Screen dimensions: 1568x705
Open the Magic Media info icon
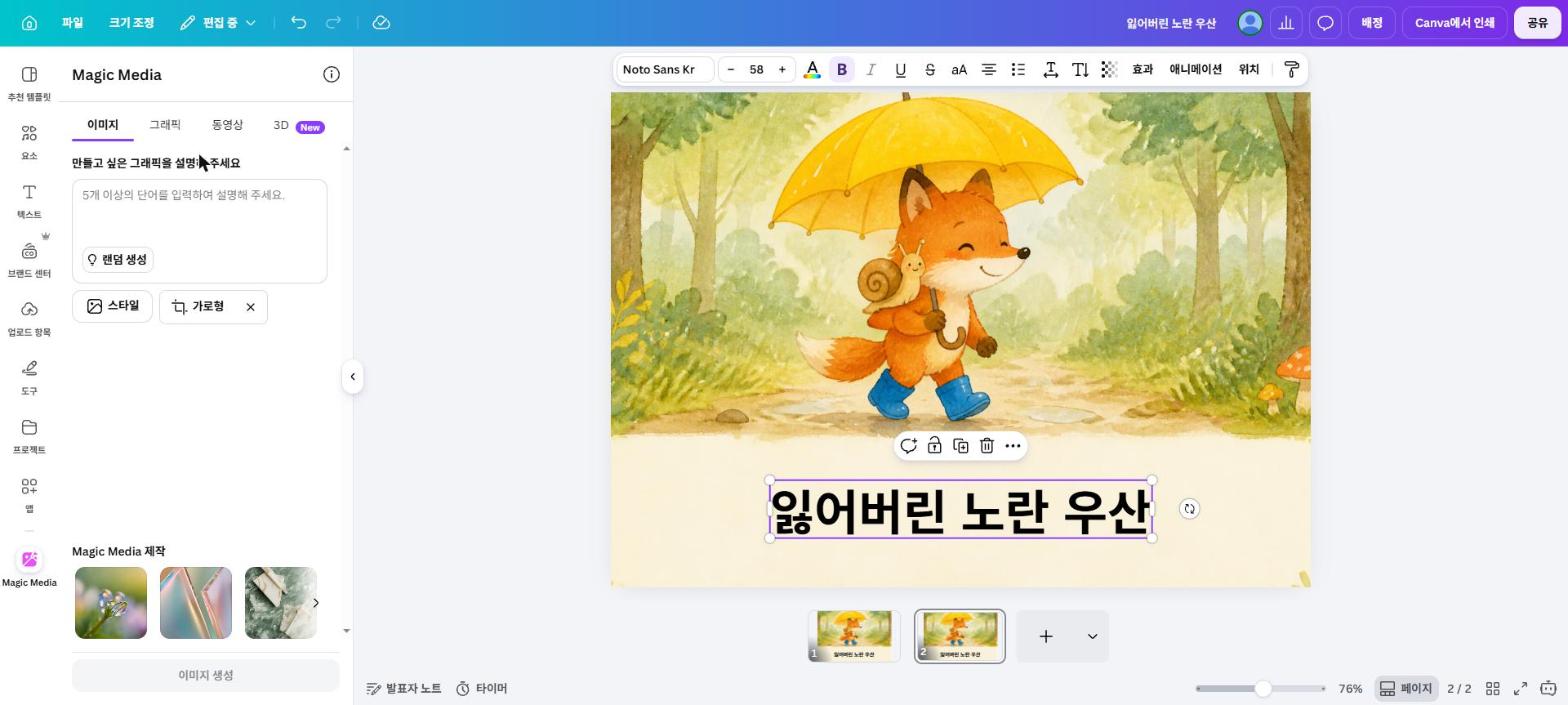click(331, 75)
